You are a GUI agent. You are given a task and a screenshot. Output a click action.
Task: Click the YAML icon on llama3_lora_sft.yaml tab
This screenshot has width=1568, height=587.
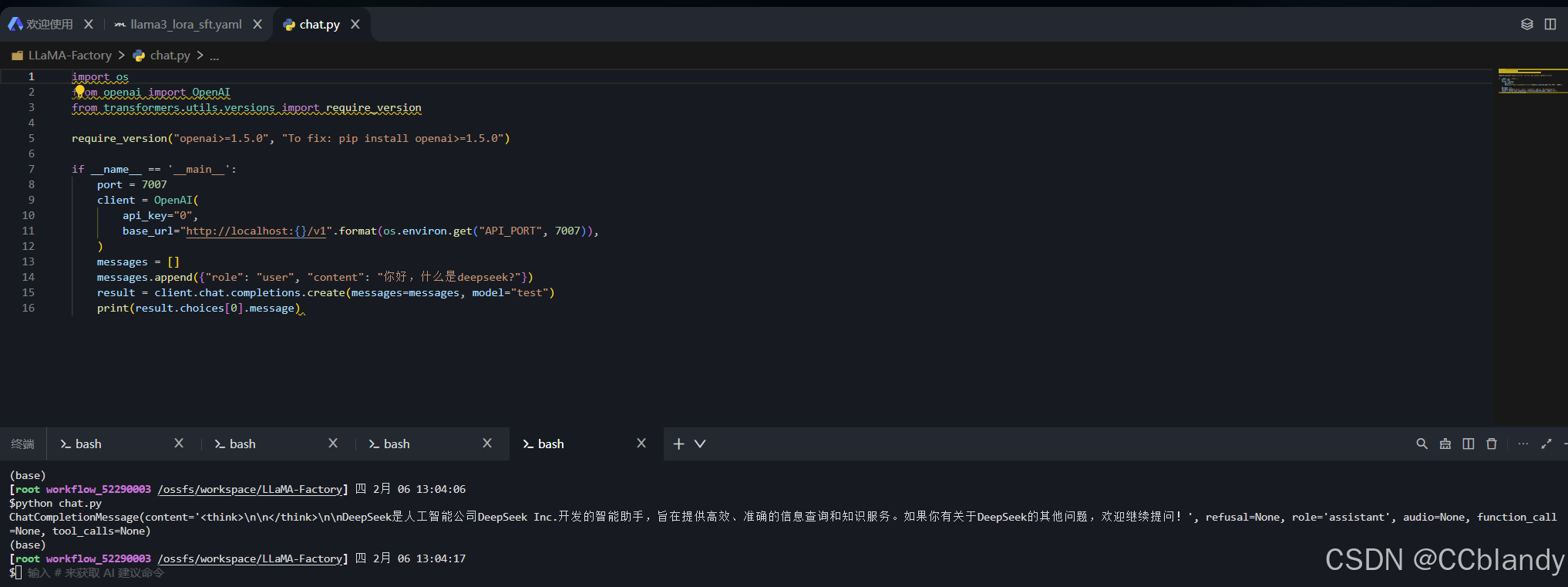click(x=119, y=25)
